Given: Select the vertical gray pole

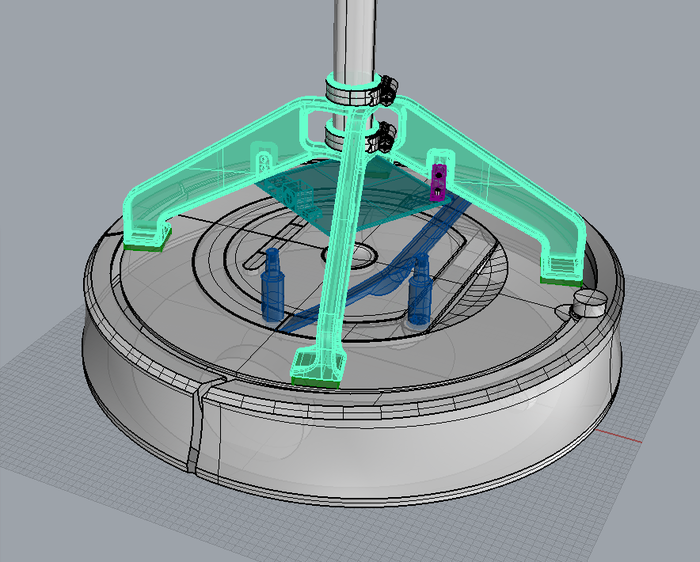Looking at the screenshot, I should [355, 42].
